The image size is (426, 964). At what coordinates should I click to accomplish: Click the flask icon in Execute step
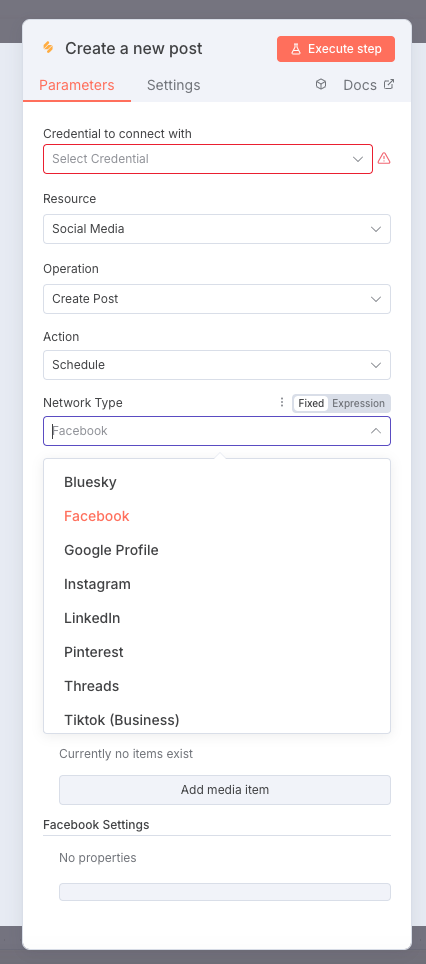(296, 49)
